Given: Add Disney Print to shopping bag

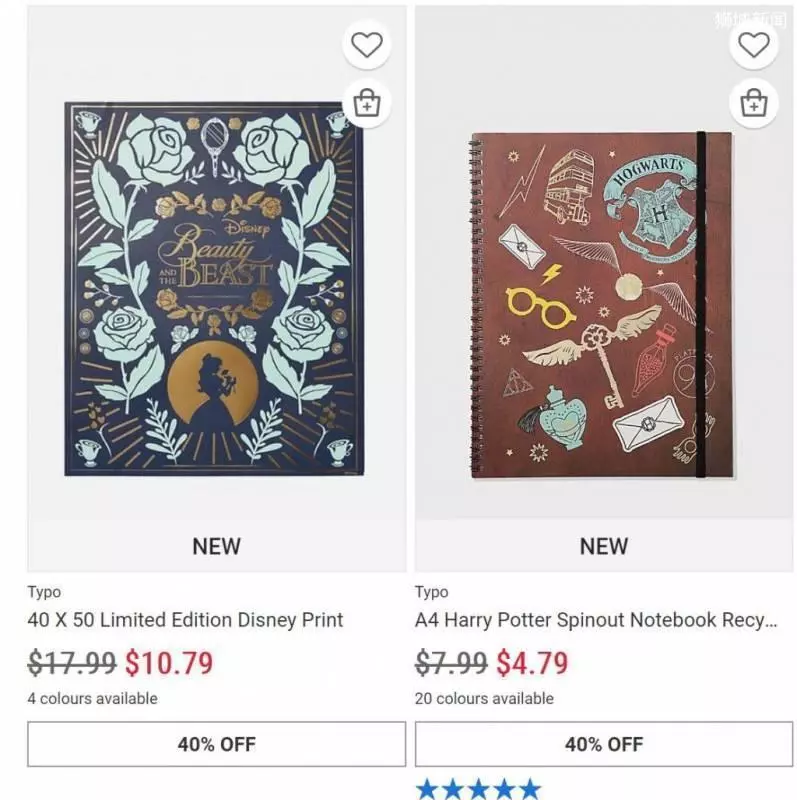Looking at the screenshot, I should point(367,104).
